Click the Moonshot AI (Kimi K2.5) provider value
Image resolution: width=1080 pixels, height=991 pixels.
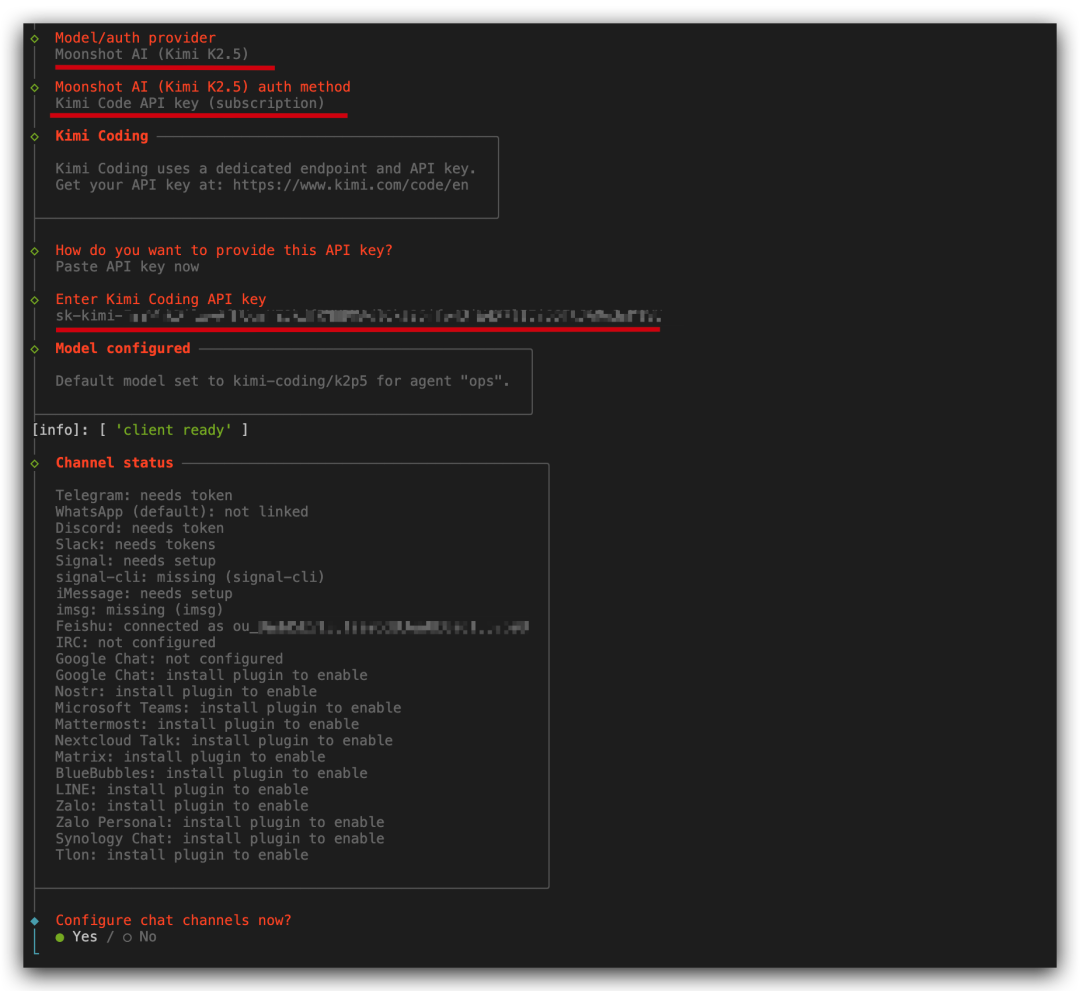point(152,54)
